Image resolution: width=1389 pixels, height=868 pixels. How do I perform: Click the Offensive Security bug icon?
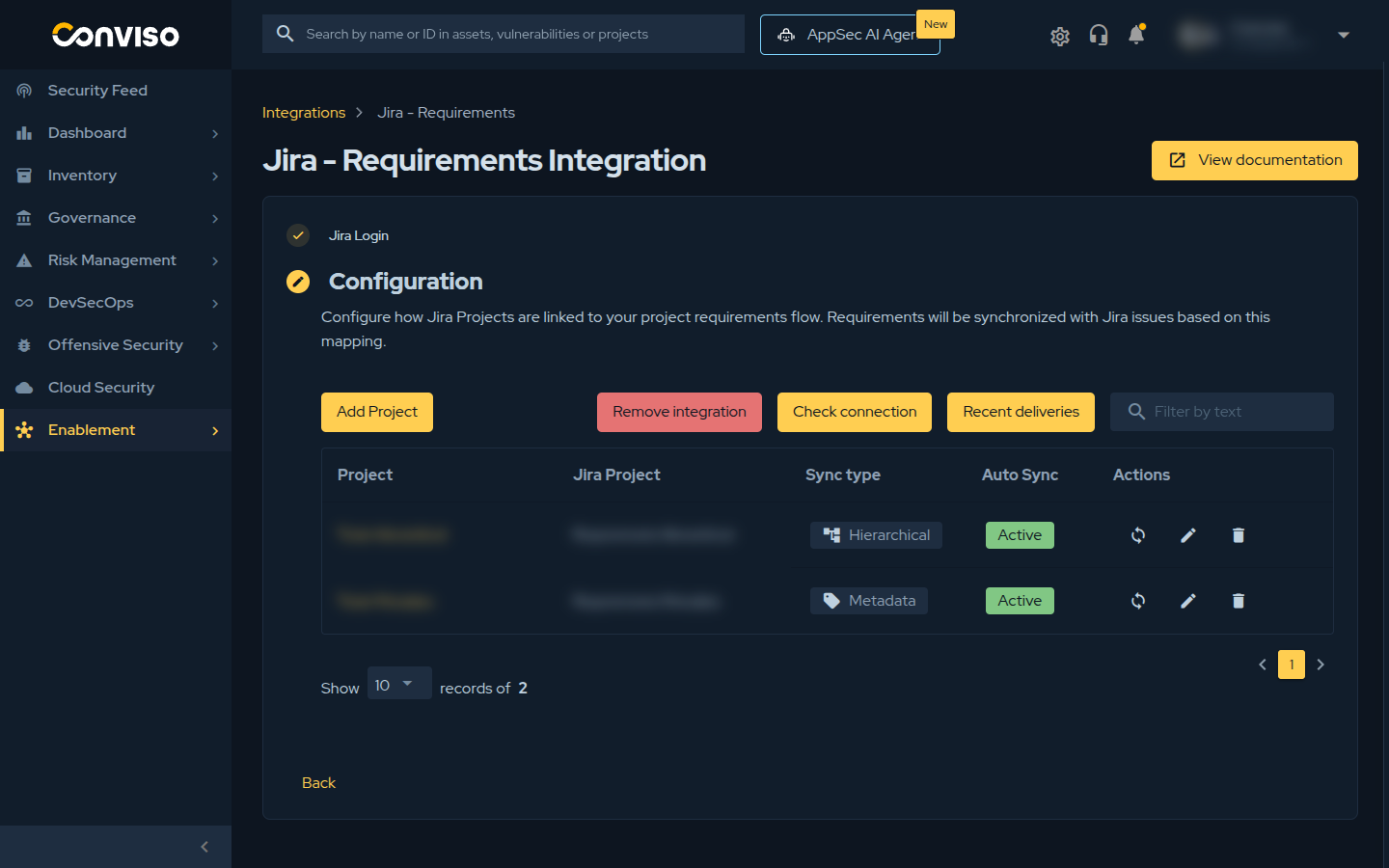pyautogui.click(x=24, y=345)
